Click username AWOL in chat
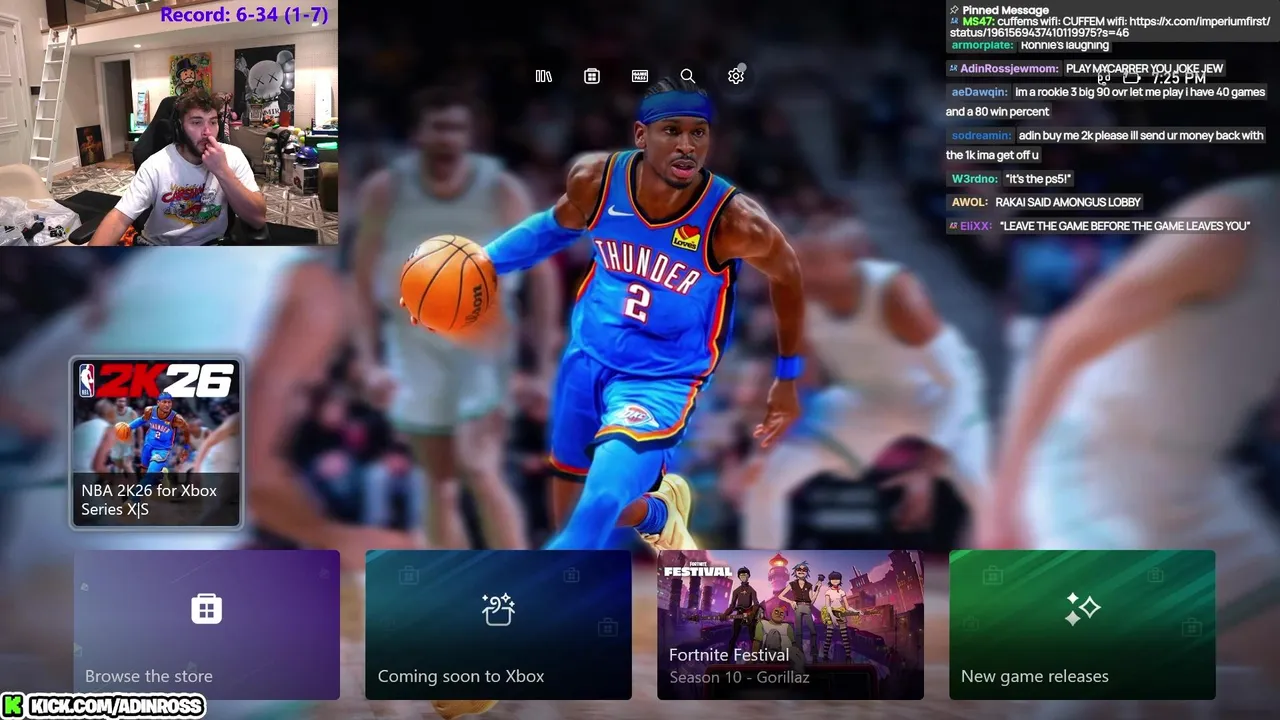Screen dimensions: 1280x720 coord(969,202)
